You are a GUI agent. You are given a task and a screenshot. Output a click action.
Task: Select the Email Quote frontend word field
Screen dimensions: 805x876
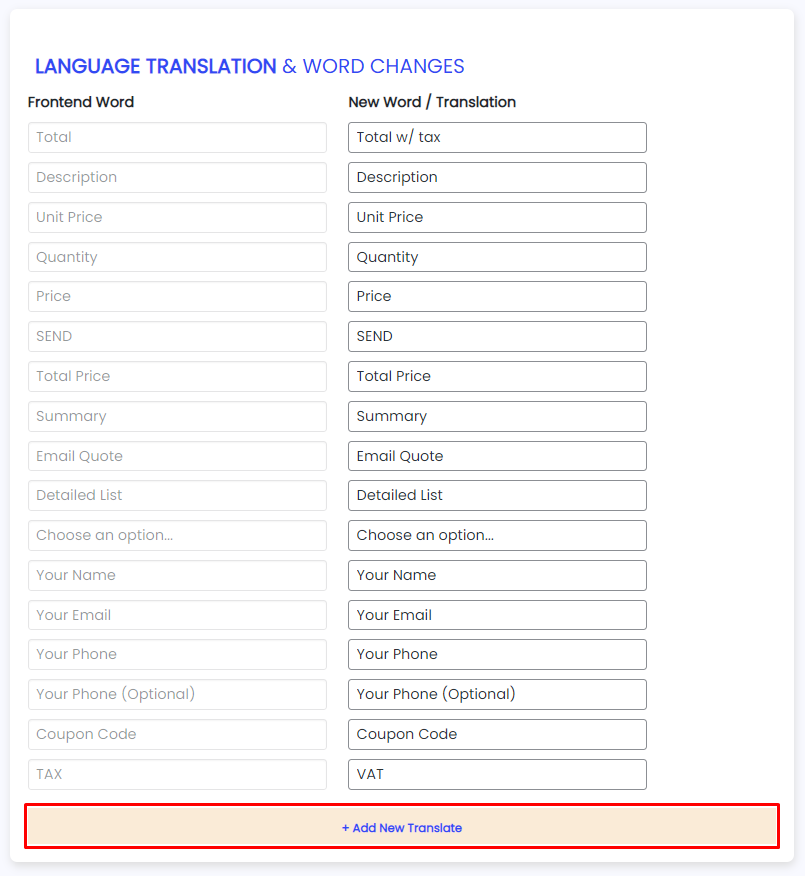point(178,456)
